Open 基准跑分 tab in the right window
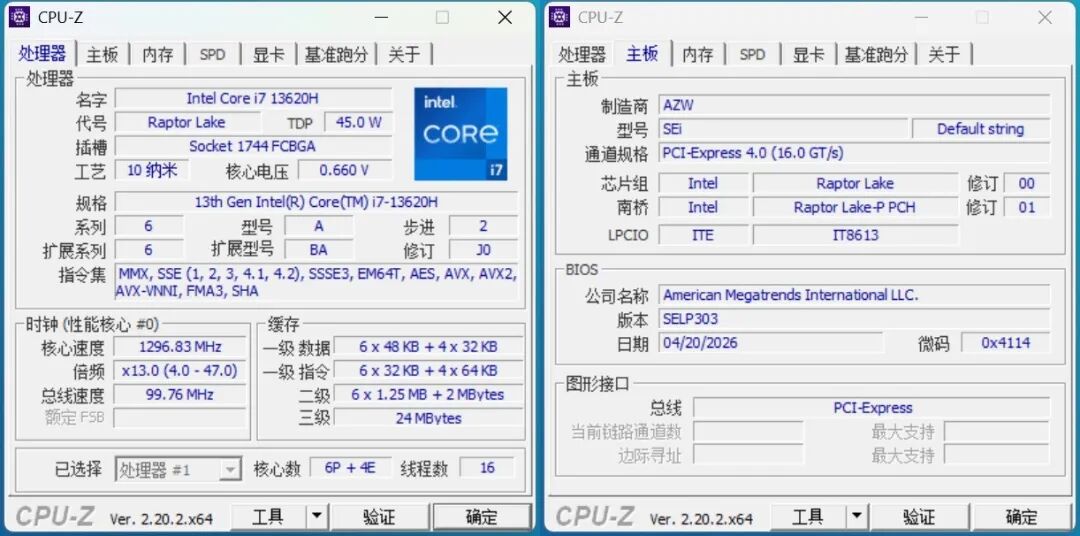The height and width of the screenshot is (536, 1080). tap(876, 54)
